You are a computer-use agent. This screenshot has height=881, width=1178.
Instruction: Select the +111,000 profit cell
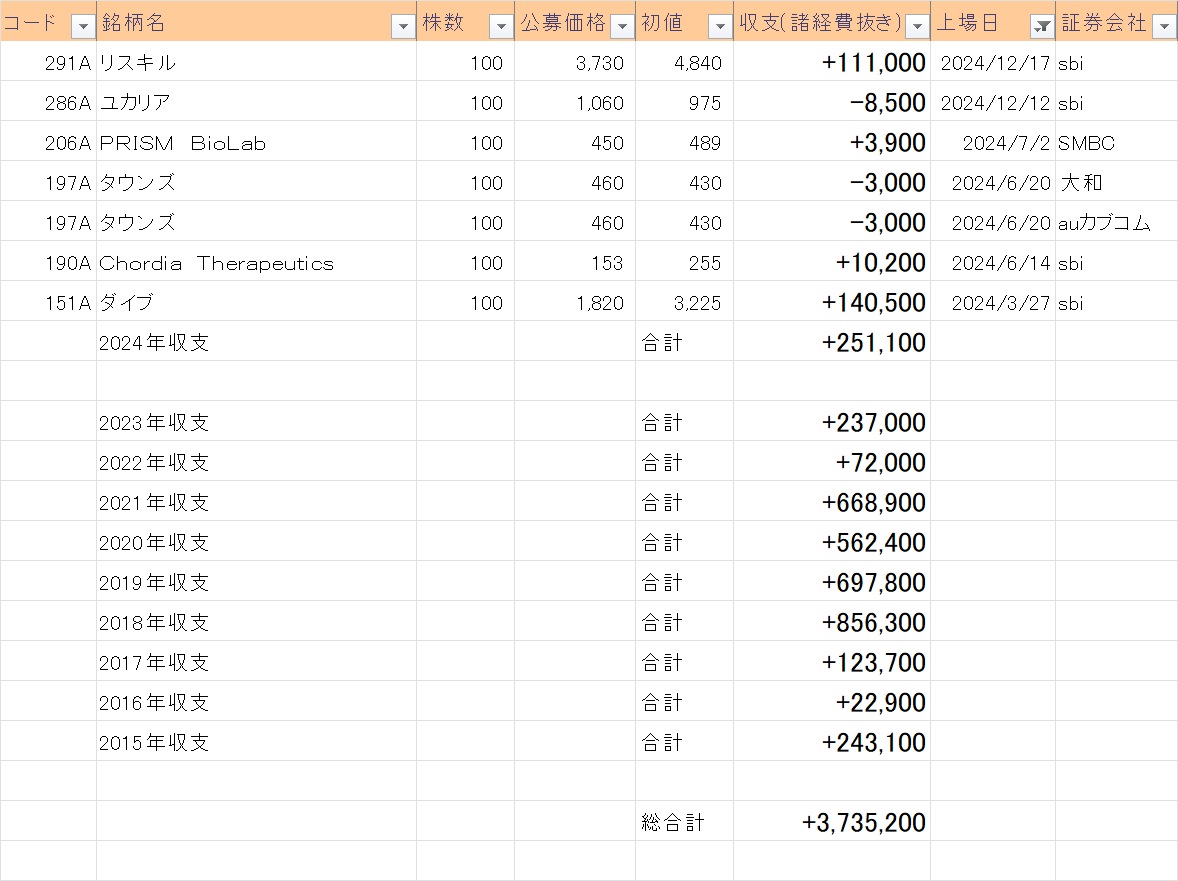(832, 61)
